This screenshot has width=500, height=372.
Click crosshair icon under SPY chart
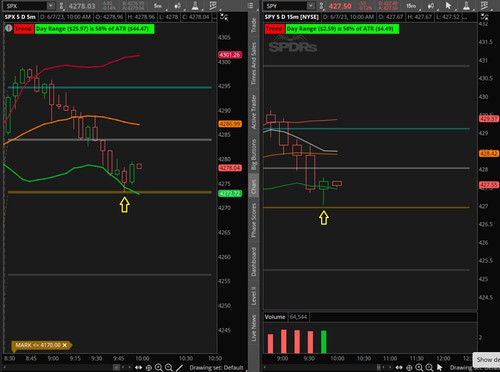click(x=409, y=368)
